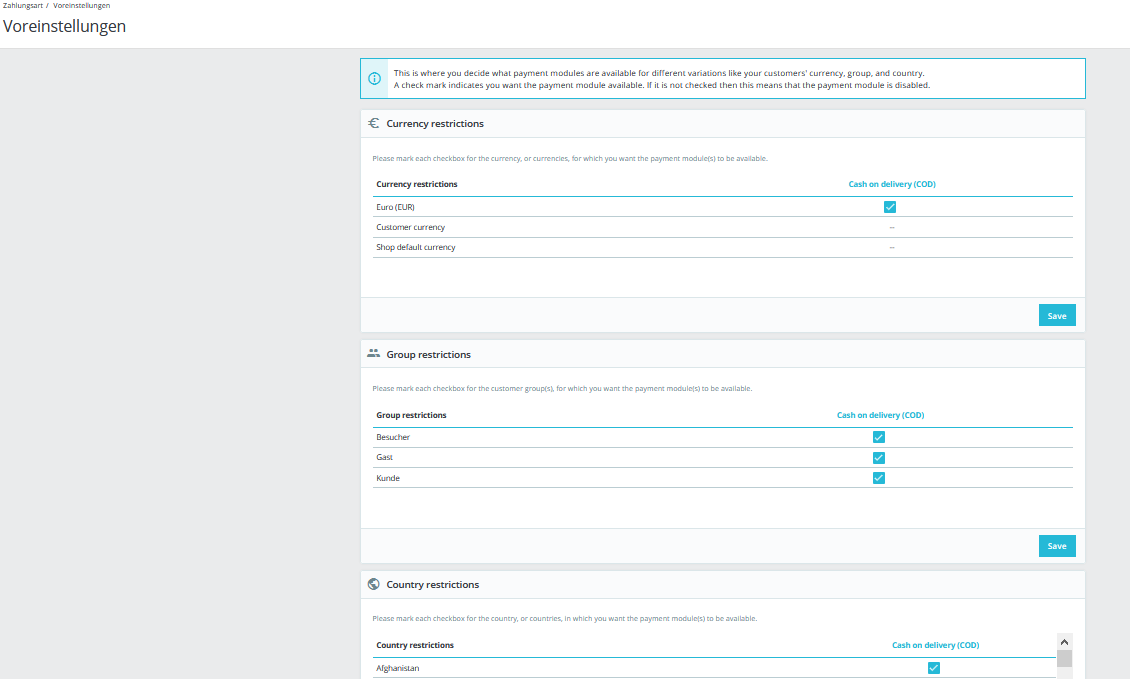
Task: Select the Besucher row label
Action: [x=393, y=437]
